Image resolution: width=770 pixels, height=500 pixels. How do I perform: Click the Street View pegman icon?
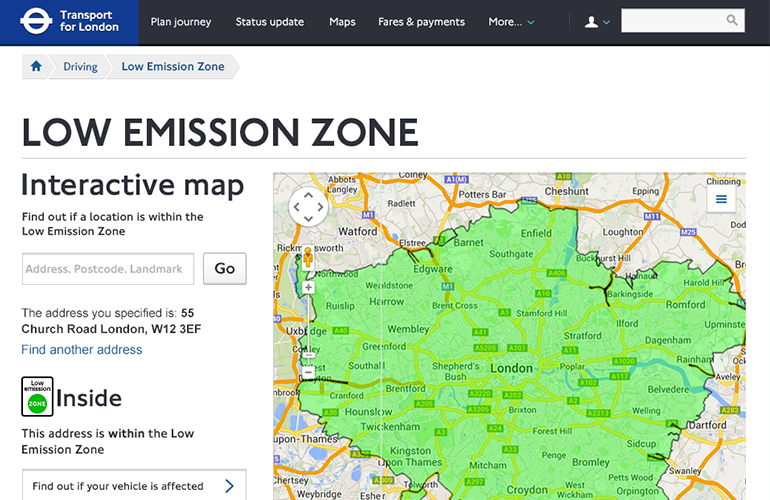(x=308, y=256)
